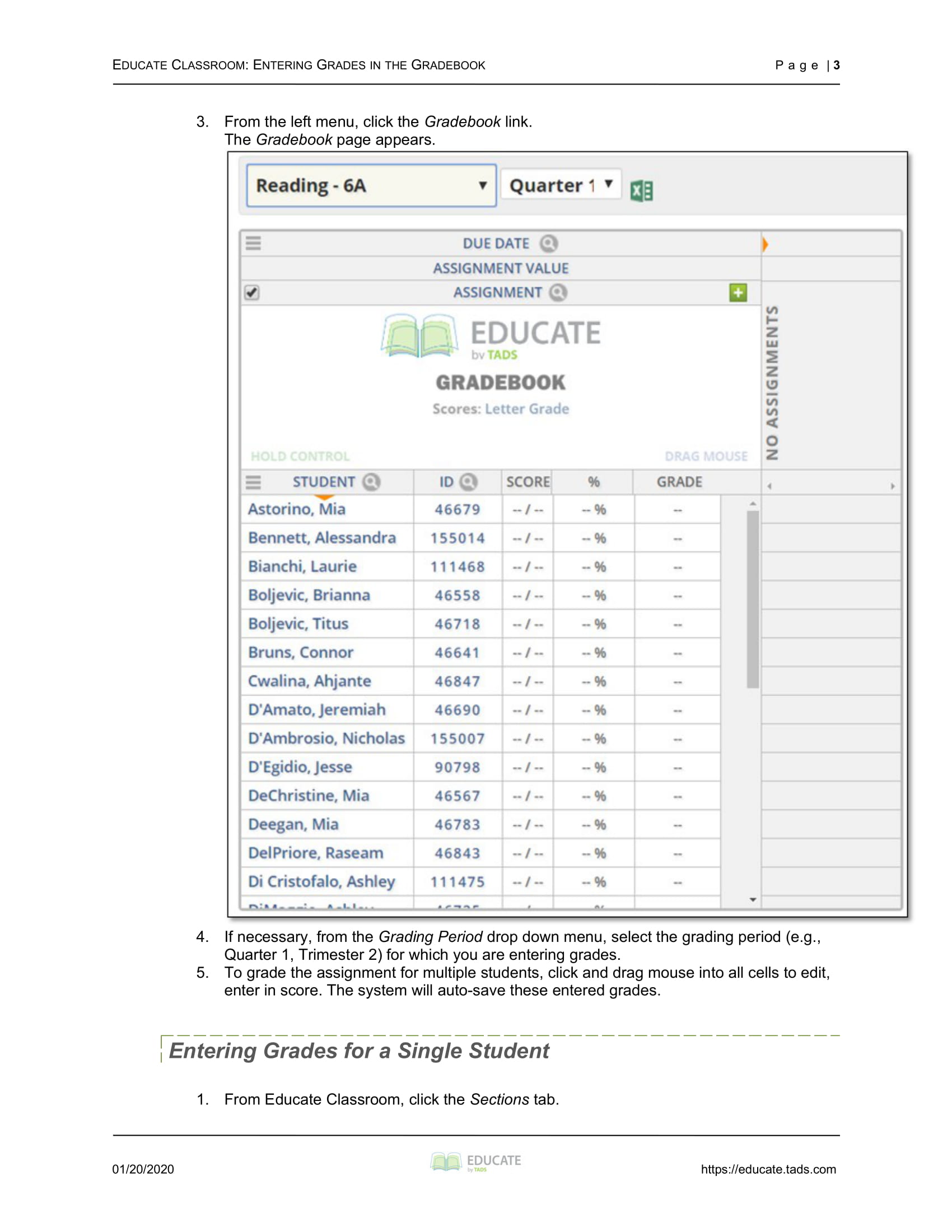The height and width of the screenshot is (1232, 952).
Task: Open the hamburger menu beside STUDENT
Action: pos(253,482)
